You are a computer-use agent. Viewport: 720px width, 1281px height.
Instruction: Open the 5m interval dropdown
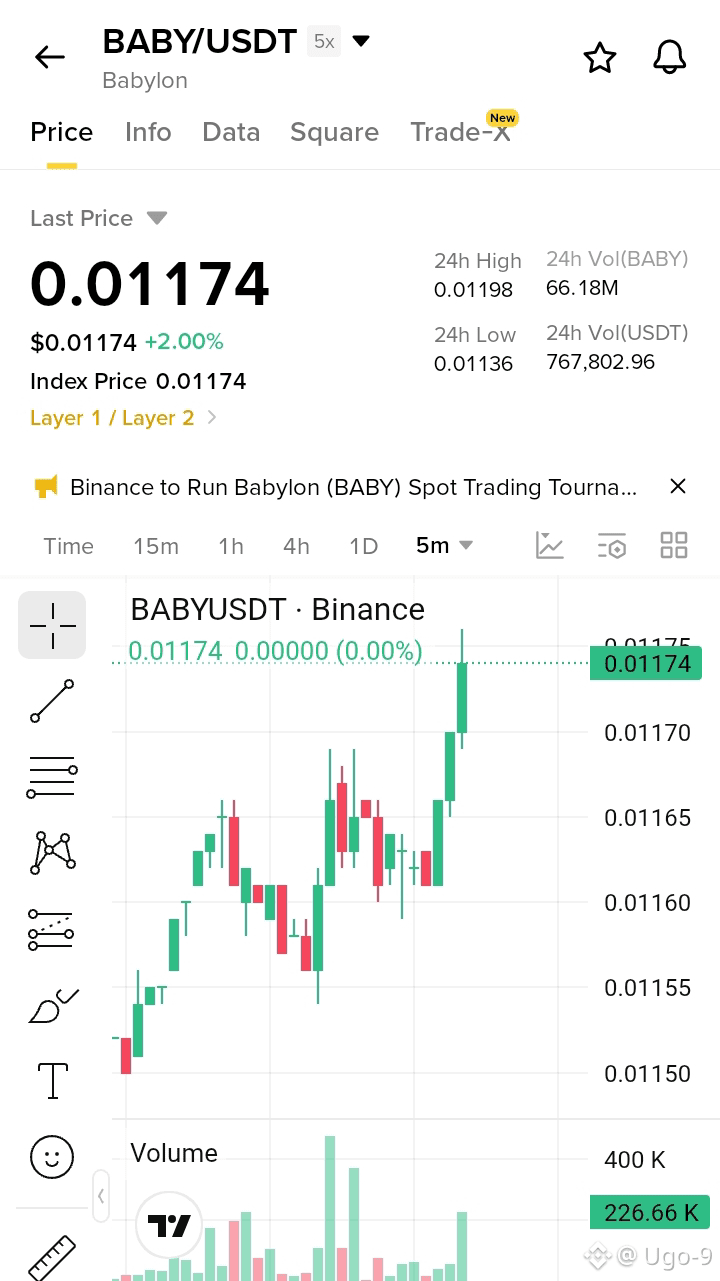444,545
